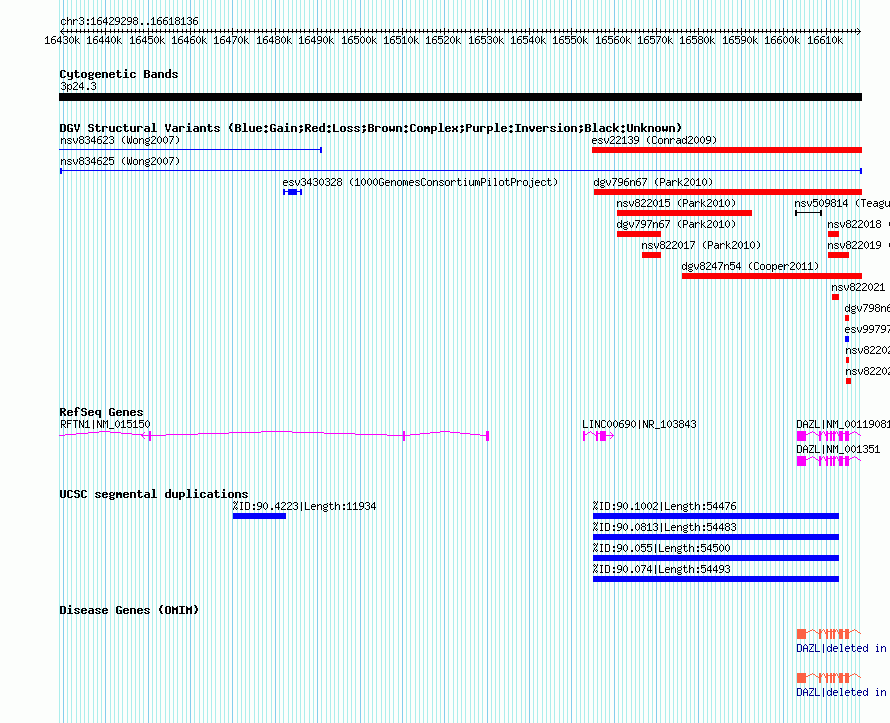This screenshot has height=723, width=890.
Task: Open the nsv509814 variant label
Action: tap(842, 203)
